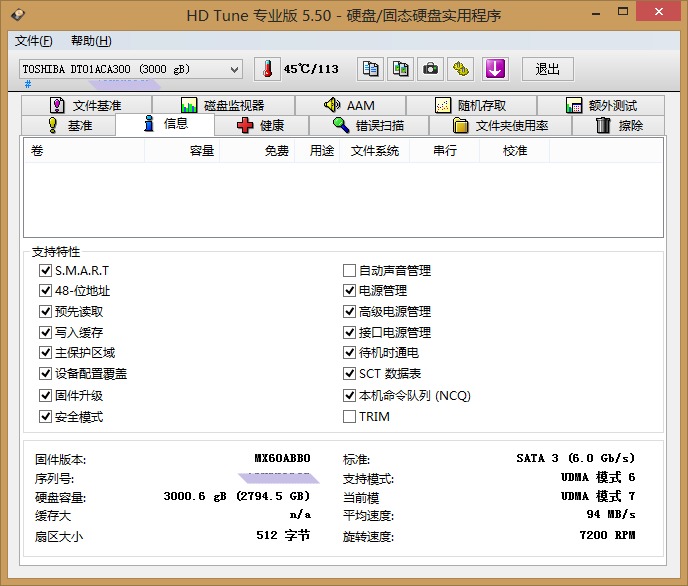688x586 pixels.
Task: Click the 免费 column header
Action: click(257, 151)
